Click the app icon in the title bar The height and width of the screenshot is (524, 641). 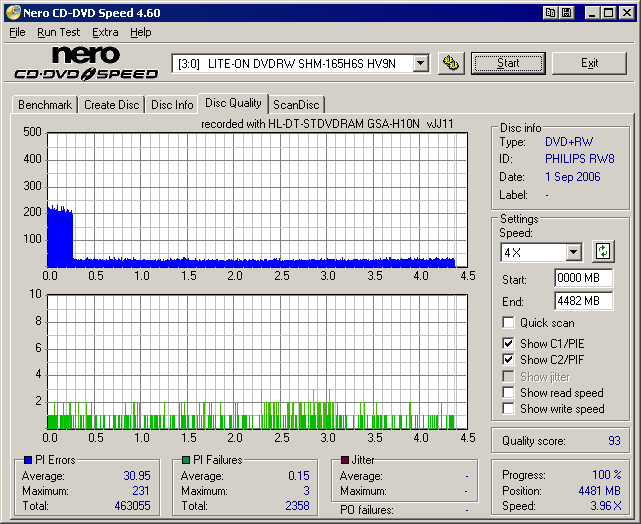[12, 13]
